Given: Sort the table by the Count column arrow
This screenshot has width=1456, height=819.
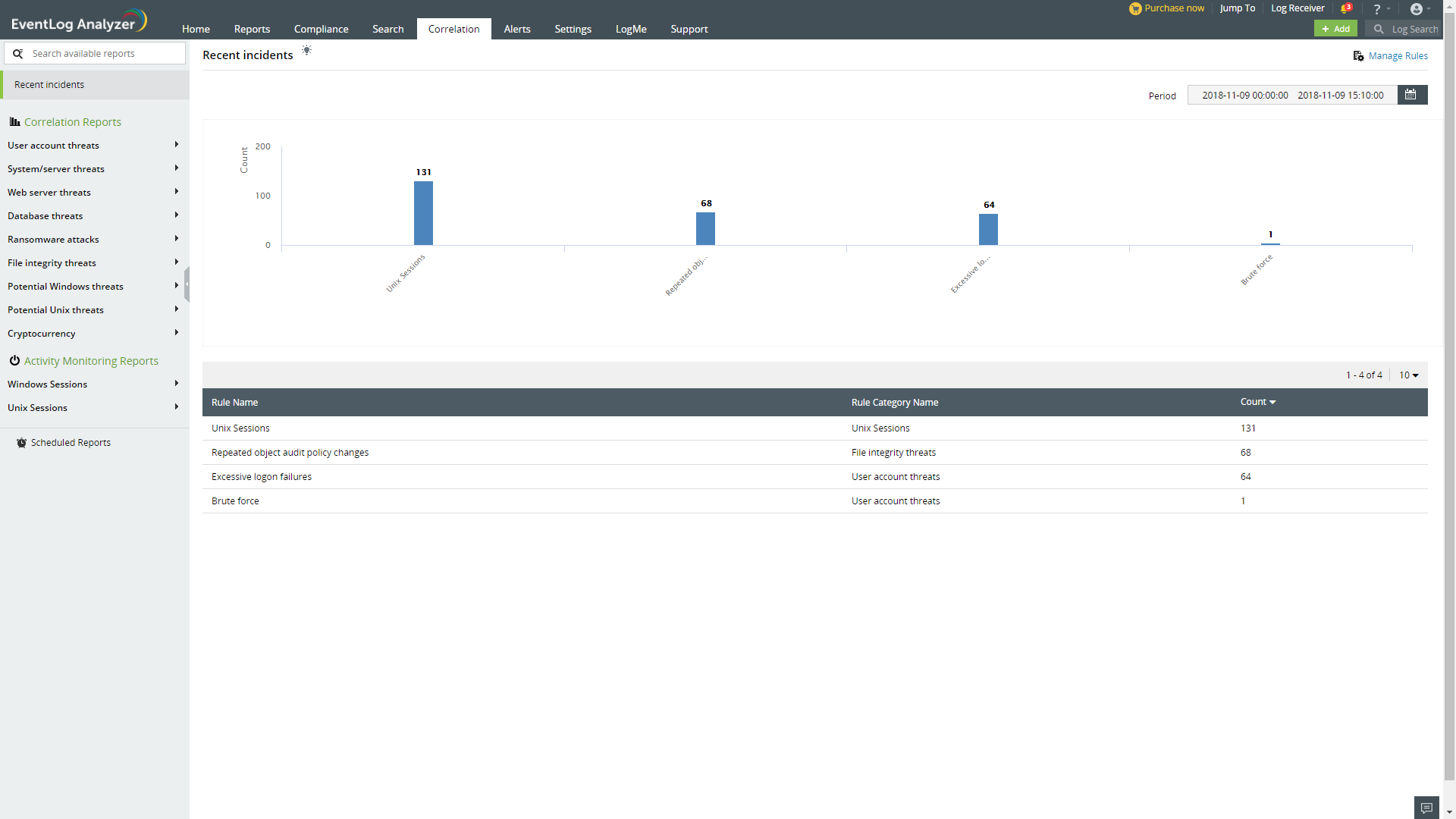Looking at the screenshot, I should [1272, 402].
